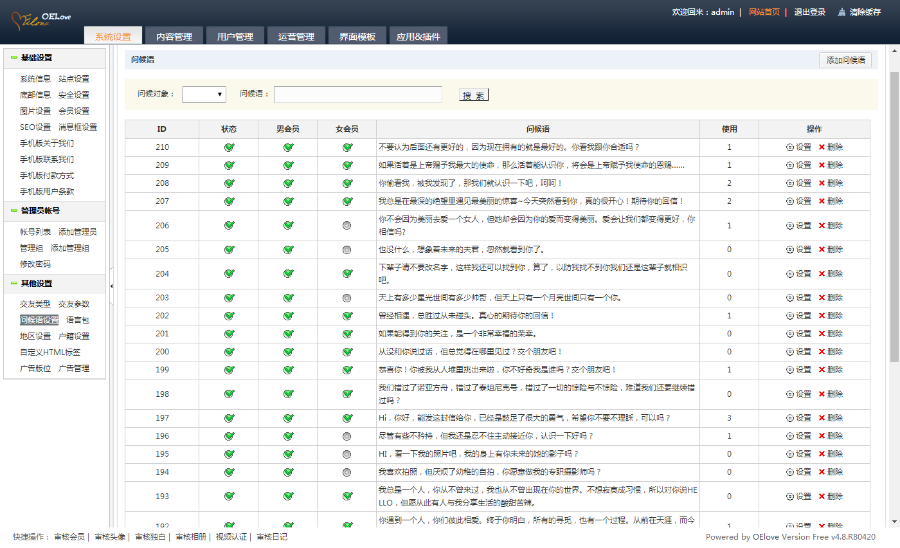The height and width of the screenshot is (548, 900).
Task: Click the 清除缓存 broom icon in header
Action: click(842, 12)
